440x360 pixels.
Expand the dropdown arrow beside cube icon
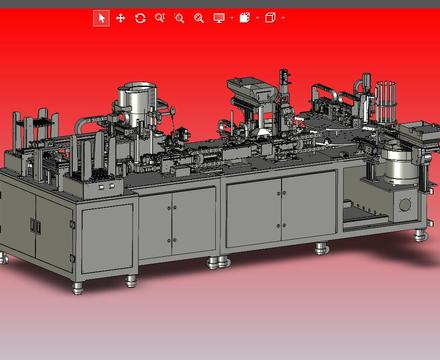coord(283,18)
